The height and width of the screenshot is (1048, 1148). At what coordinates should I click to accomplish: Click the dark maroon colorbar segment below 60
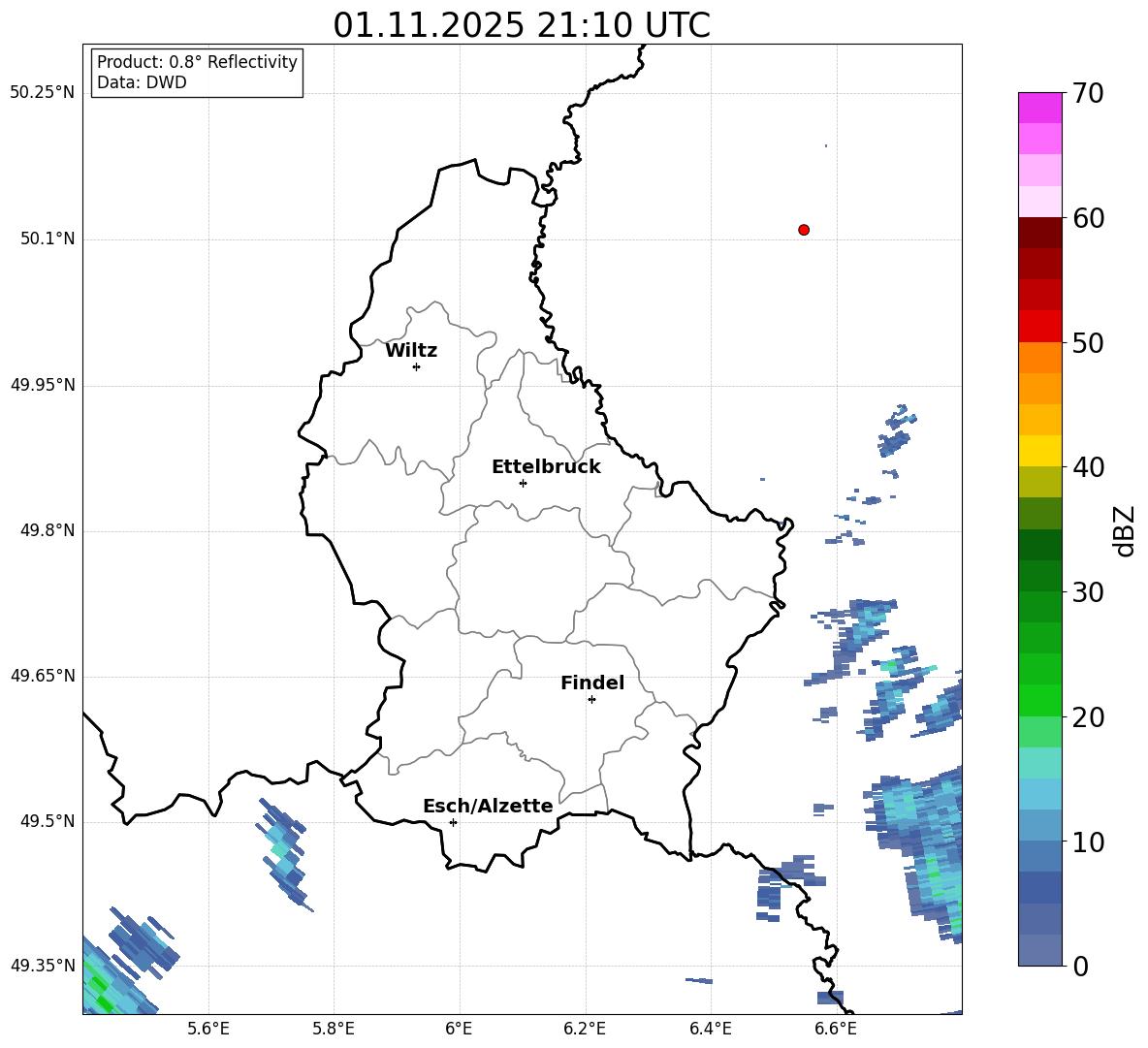coord(1039,233)
